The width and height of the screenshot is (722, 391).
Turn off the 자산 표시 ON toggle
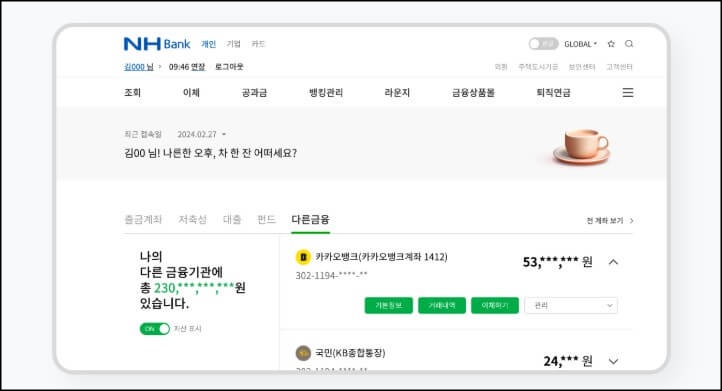click(155, 329)
